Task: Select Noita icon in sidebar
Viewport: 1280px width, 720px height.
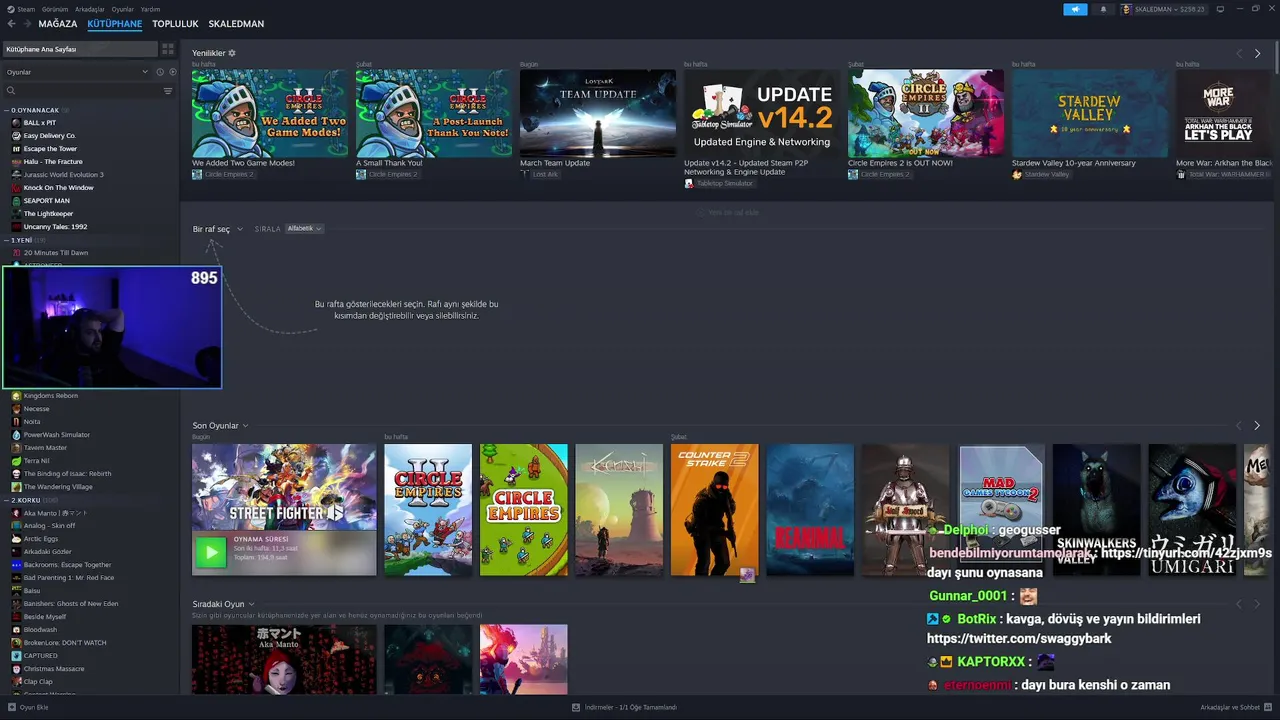Action: 16,422
